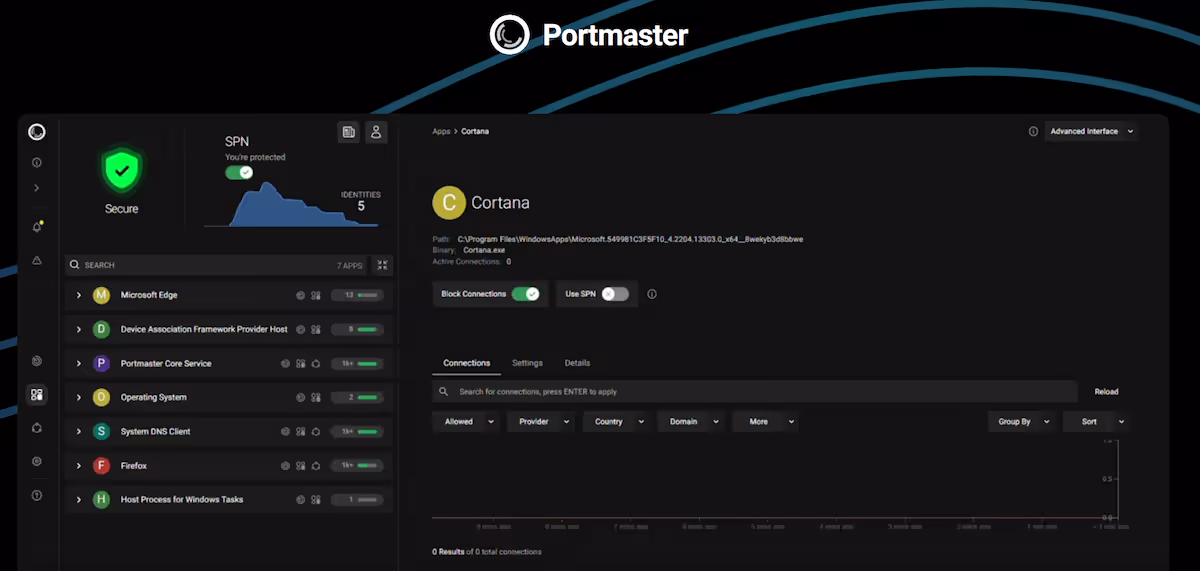This screenshot has height=571, width=1200.
Task: Open the Provider filter dropdown
Action: point(540,422)
